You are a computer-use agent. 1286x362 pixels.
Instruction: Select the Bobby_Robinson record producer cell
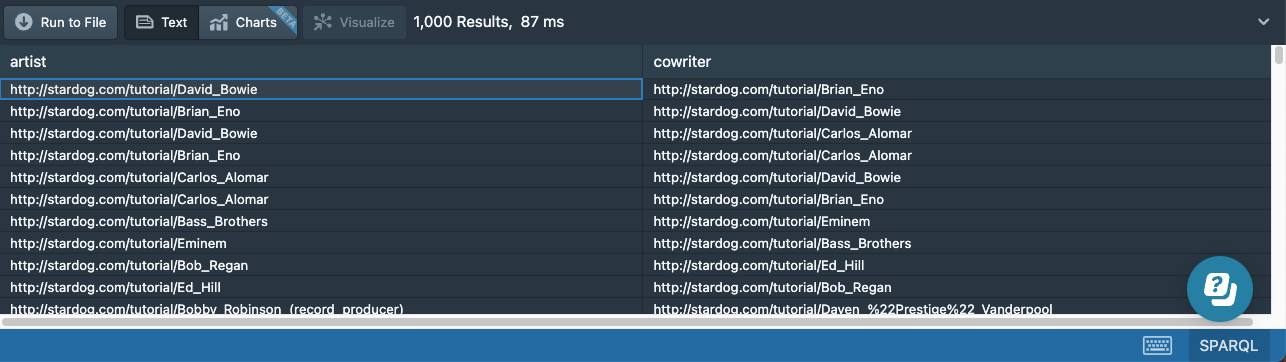click(321, 307)
